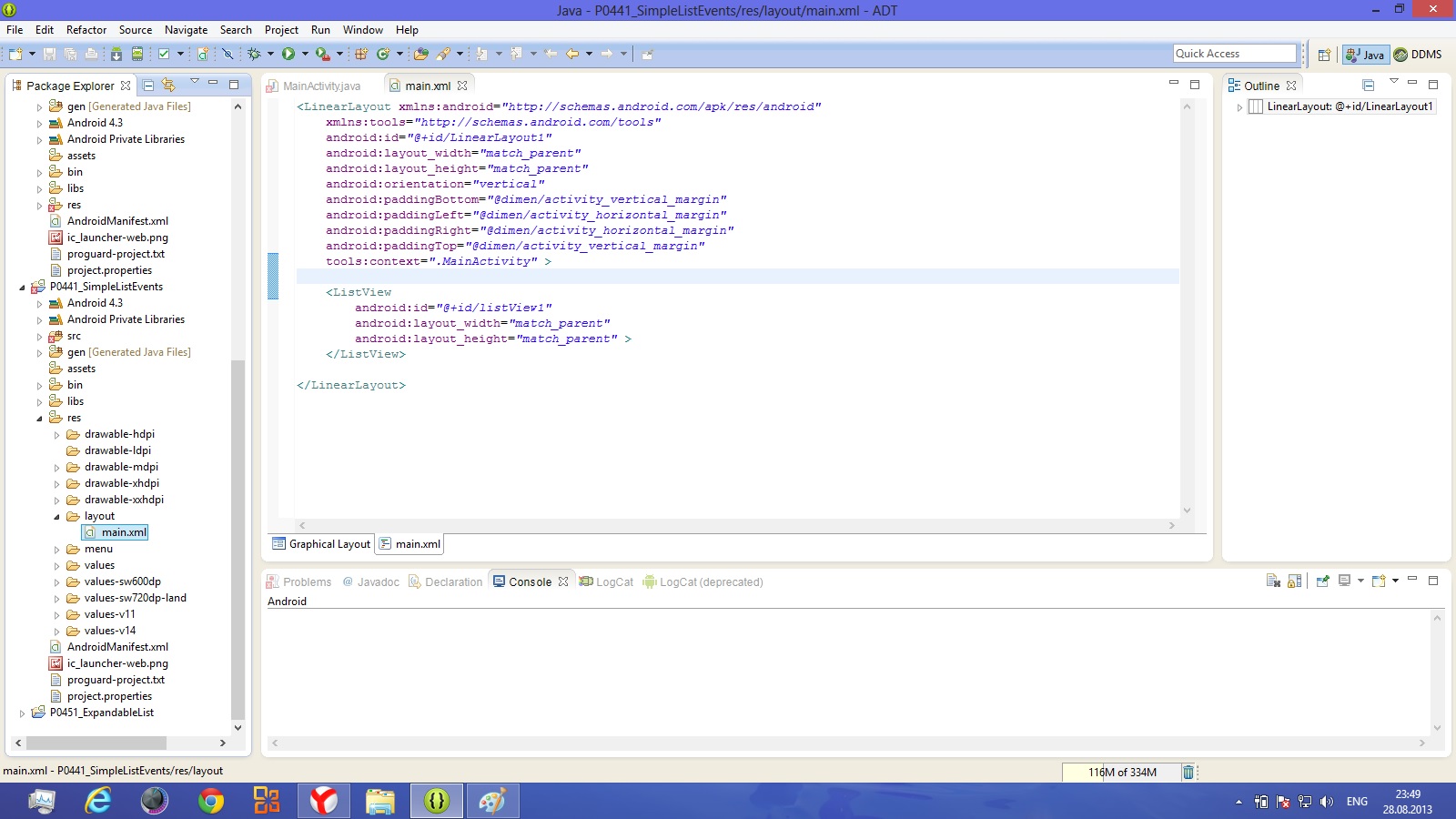
Task: Click the Open Perspective icon
Action: (x=1325, y=55)
